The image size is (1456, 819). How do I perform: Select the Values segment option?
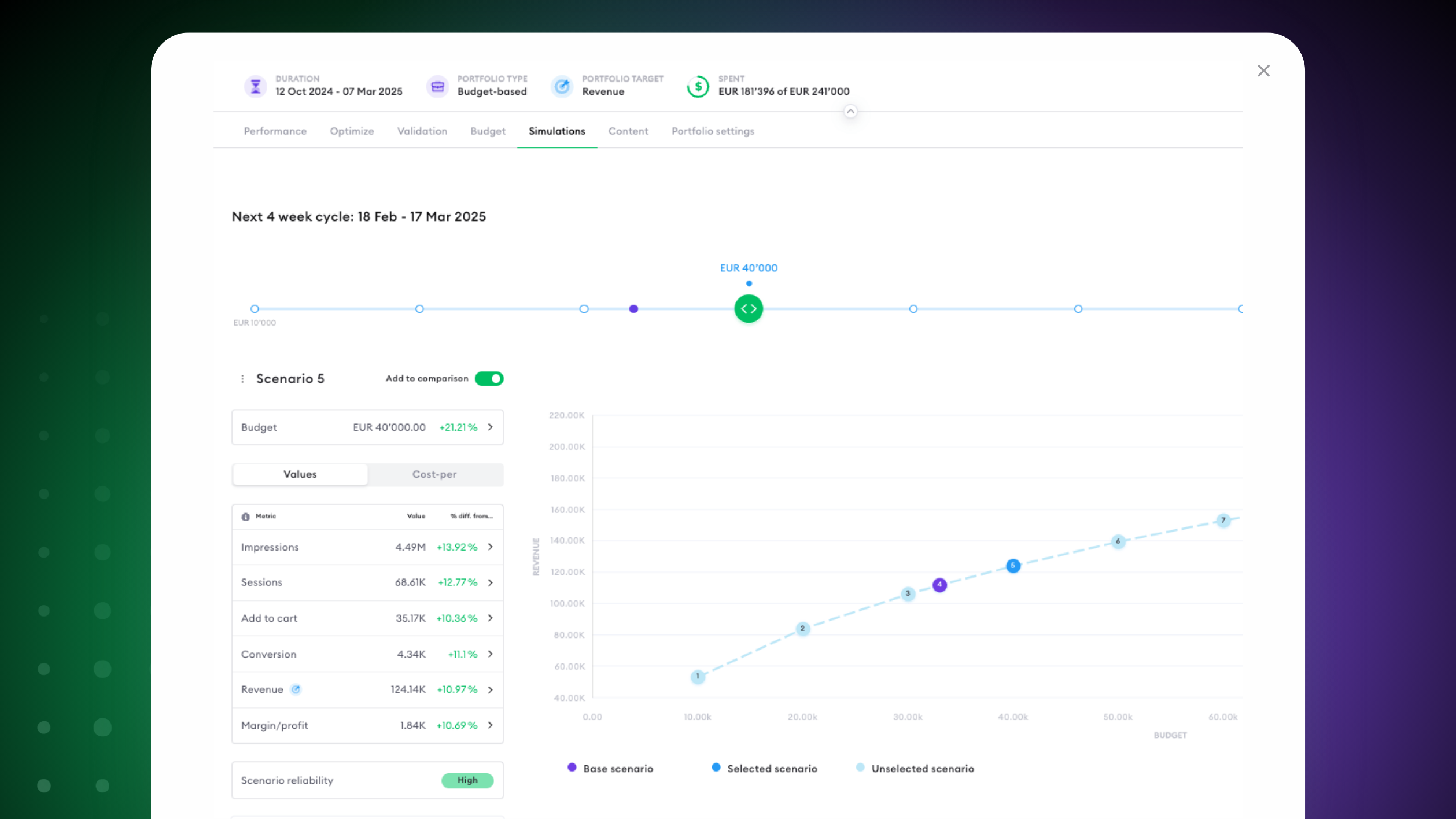300,474
